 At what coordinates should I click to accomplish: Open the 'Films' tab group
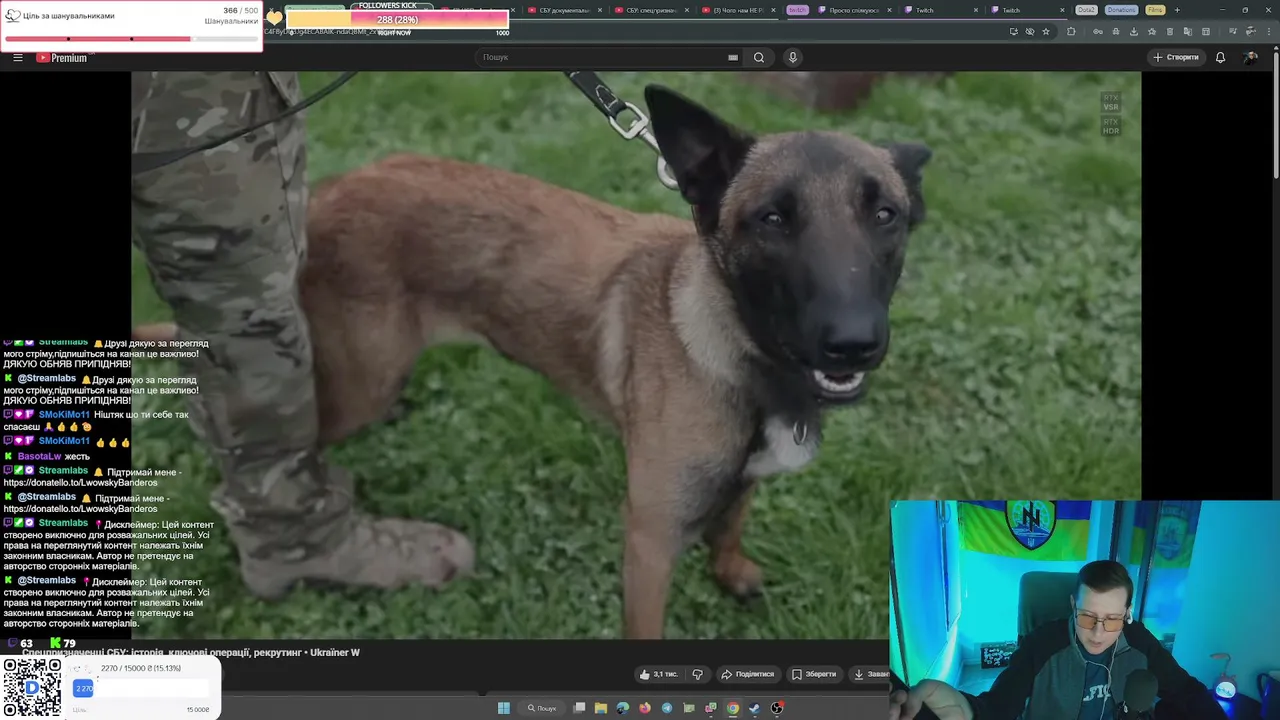coord(1155,10)
